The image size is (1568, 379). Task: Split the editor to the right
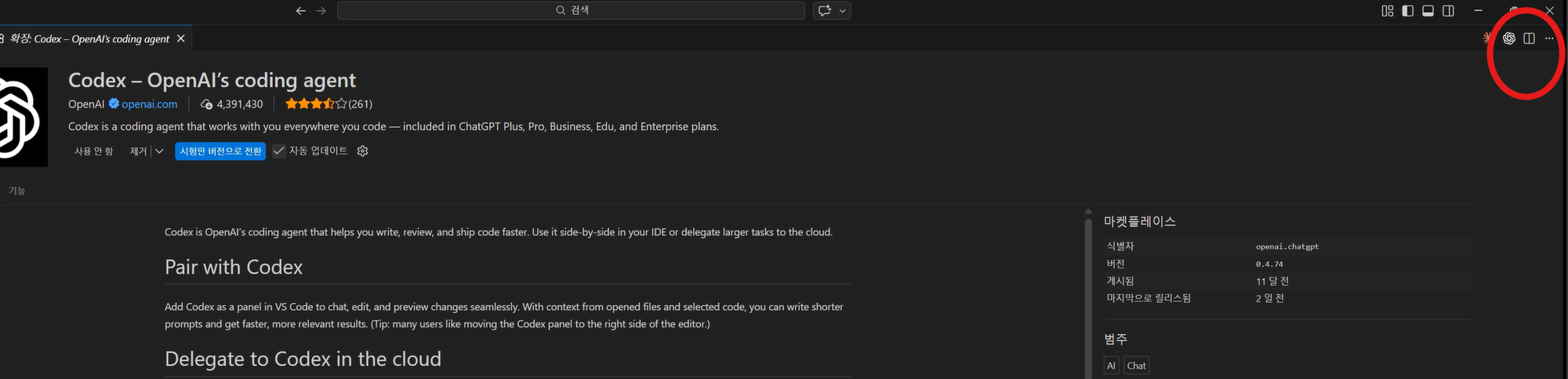tap(1529, 38)
